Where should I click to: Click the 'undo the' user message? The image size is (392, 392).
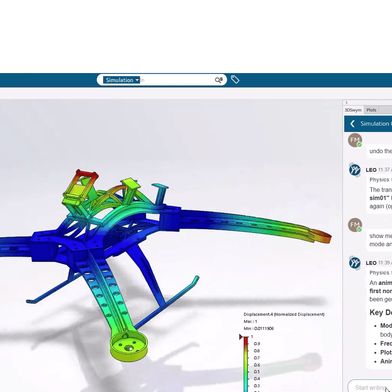(x=381, y=151)
